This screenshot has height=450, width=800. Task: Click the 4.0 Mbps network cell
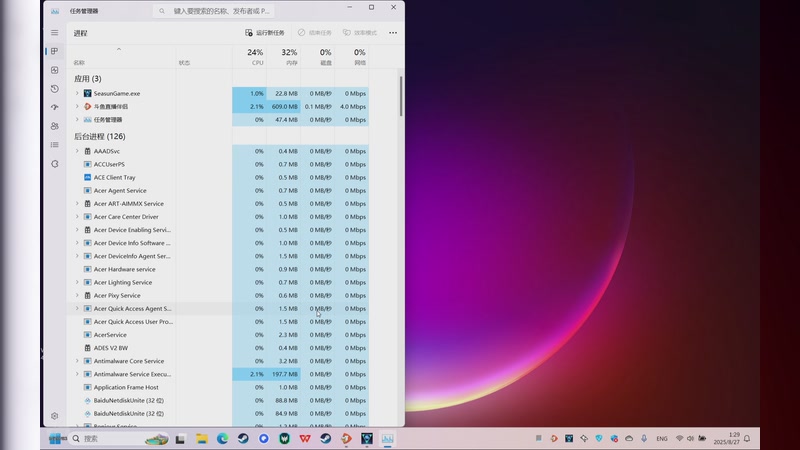coord(352,107)
